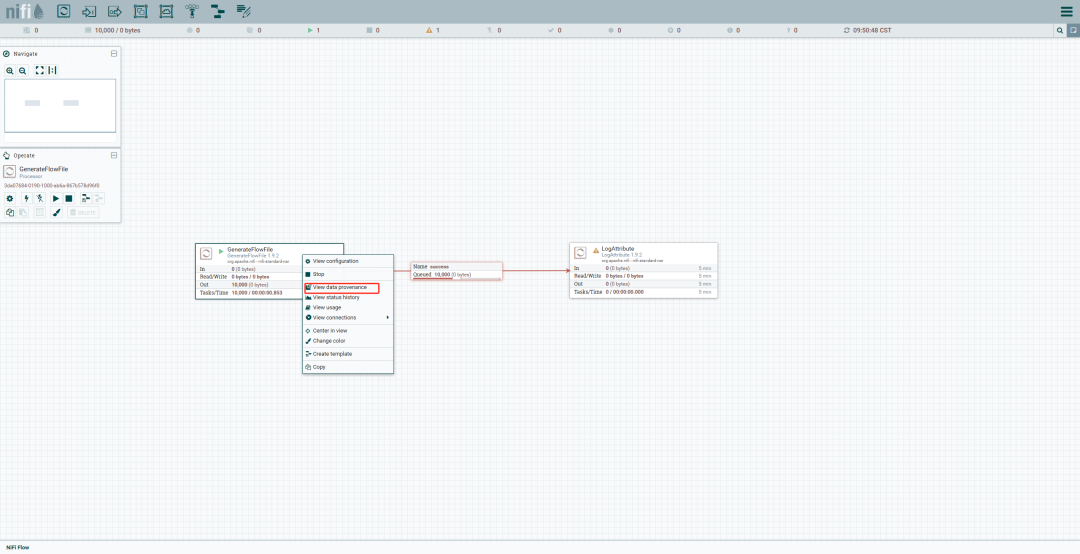Click last refreshed time 09:50:48 CST

pyautogui.click(x=872, y=30)
